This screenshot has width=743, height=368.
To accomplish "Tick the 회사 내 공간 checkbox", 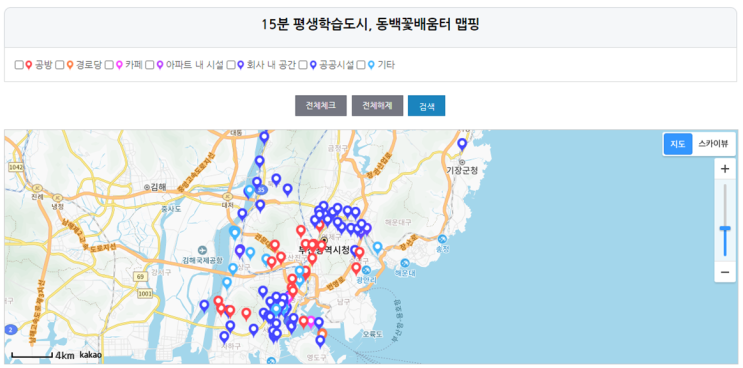I will pyautogui.click(x=231, y=65).
